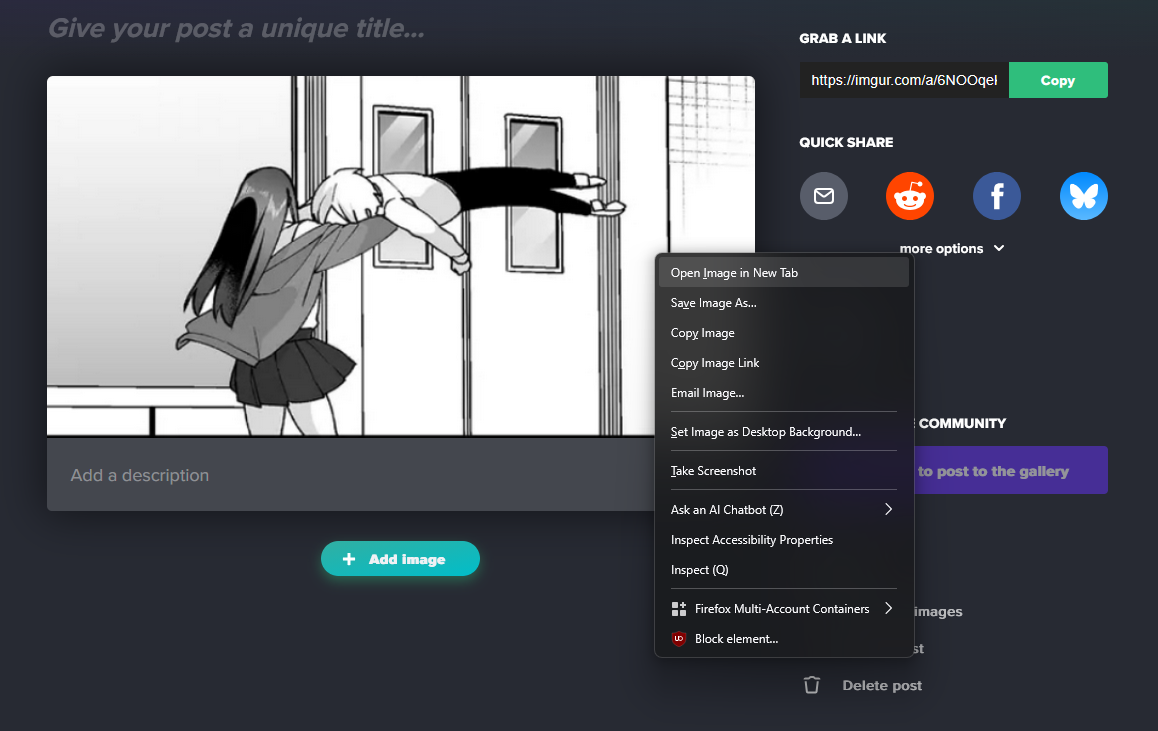Click the uBlock Origin shield icon
This screenshot has height=731, width=1158.
tap(679, 639)
